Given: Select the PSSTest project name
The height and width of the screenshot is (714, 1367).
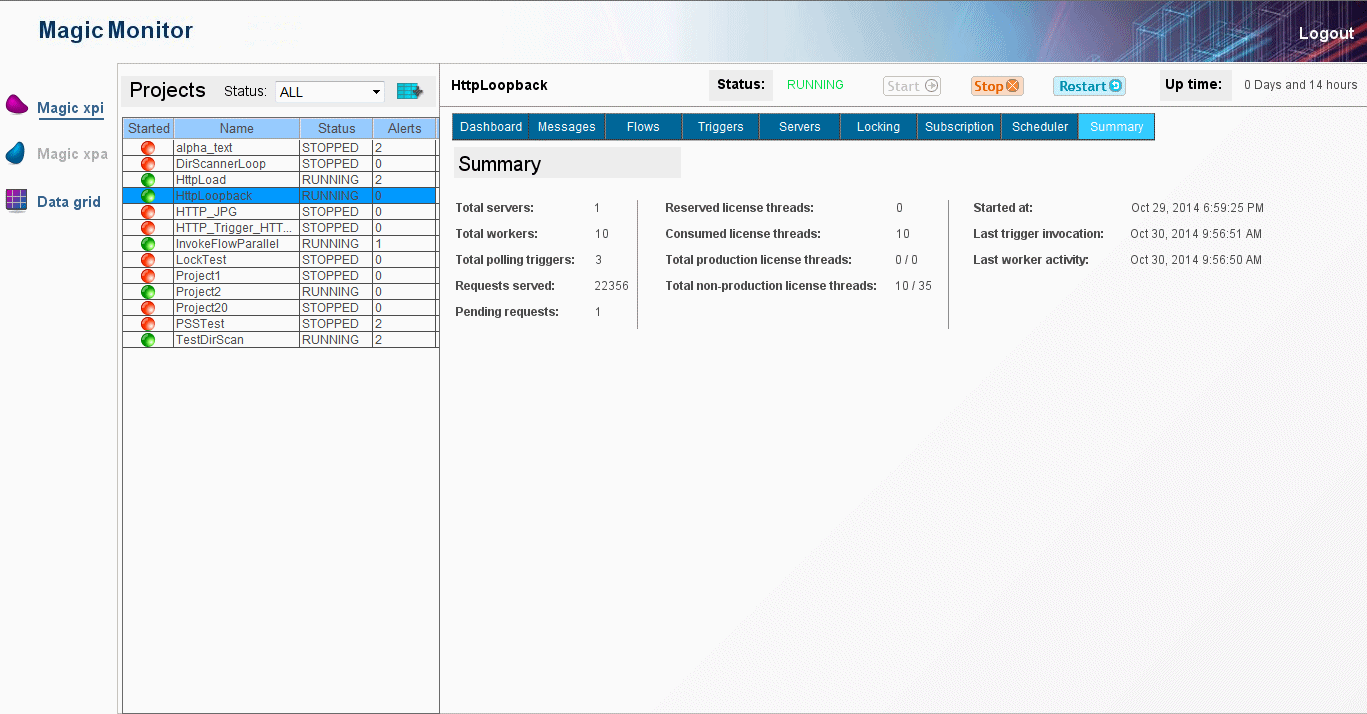Looking at the screenshot, I should (x=200, y=324).
